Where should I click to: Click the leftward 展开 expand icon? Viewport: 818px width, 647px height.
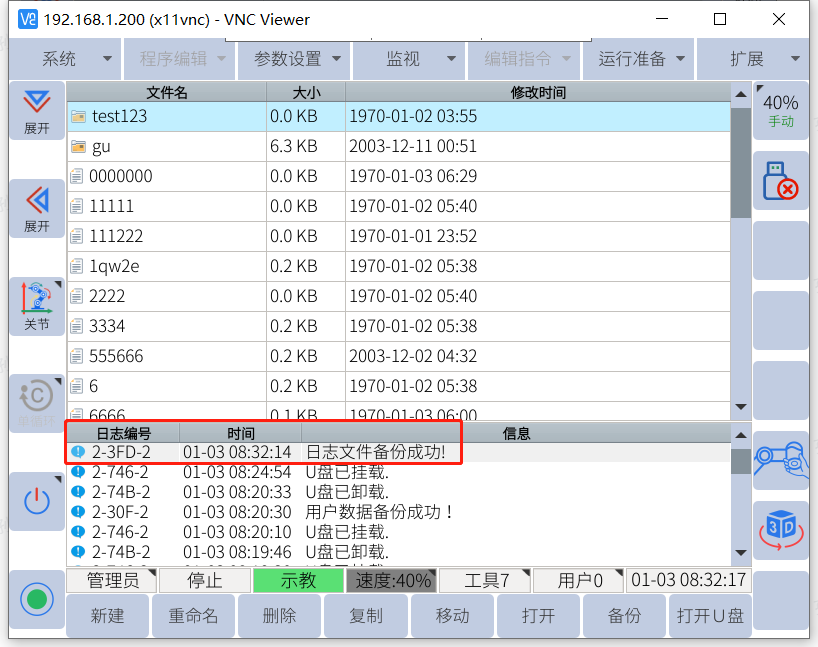(37, 208)
